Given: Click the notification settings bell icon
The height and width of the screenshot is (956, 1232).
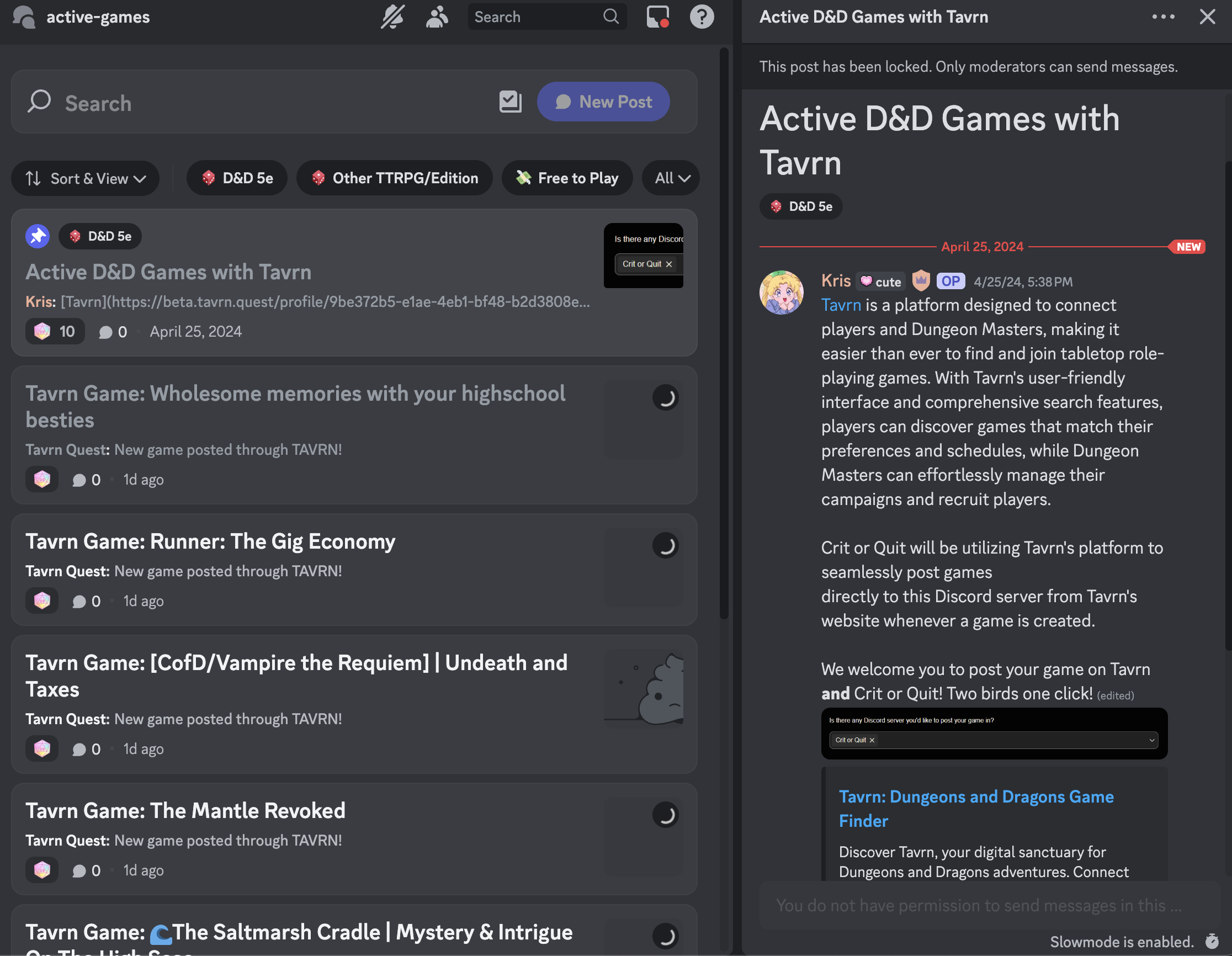Looking at the screenshot, I should click(392, 17).
